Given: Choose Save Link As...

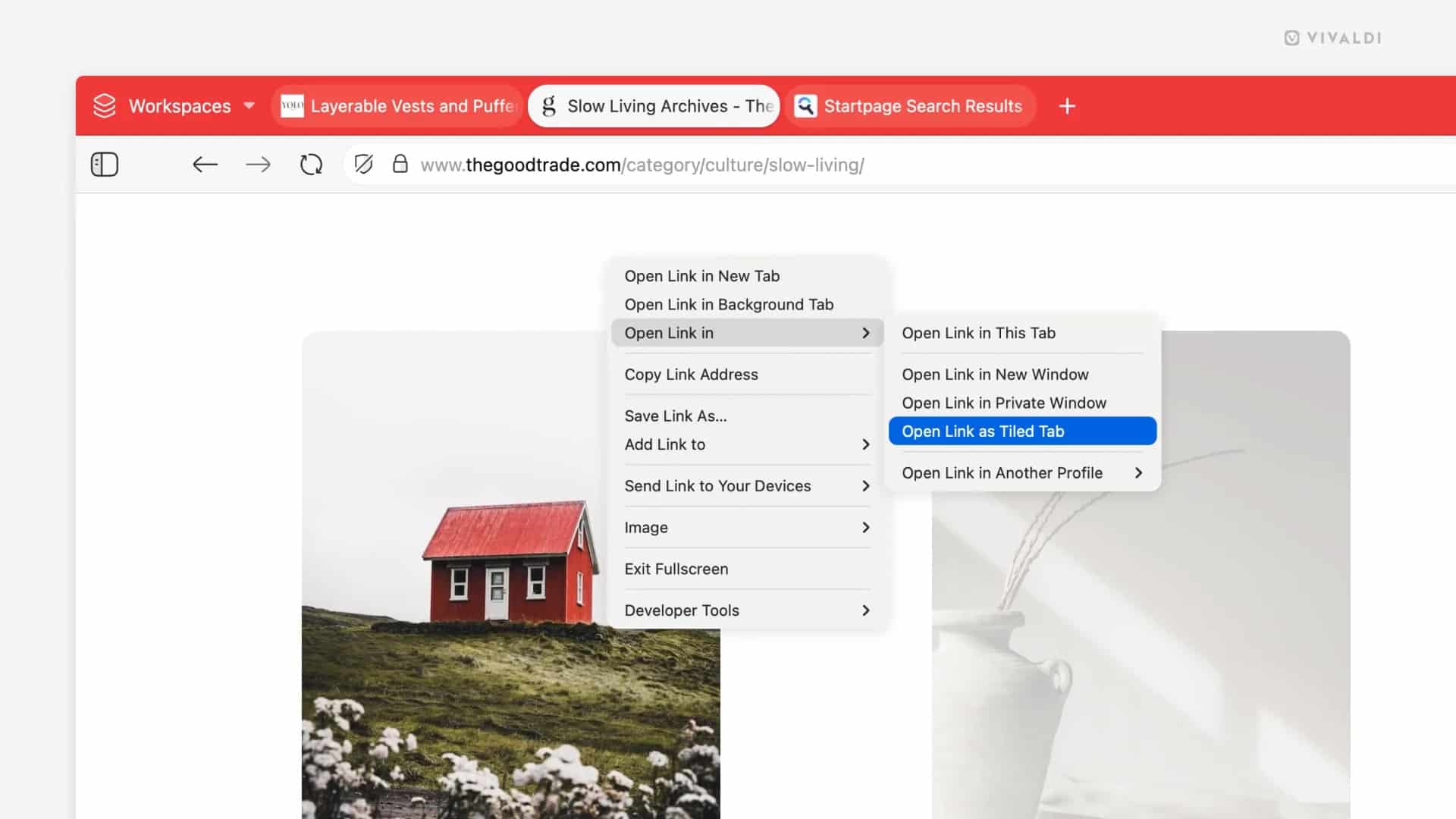Looking at the screenshot, I should click(x=675, y=416).
